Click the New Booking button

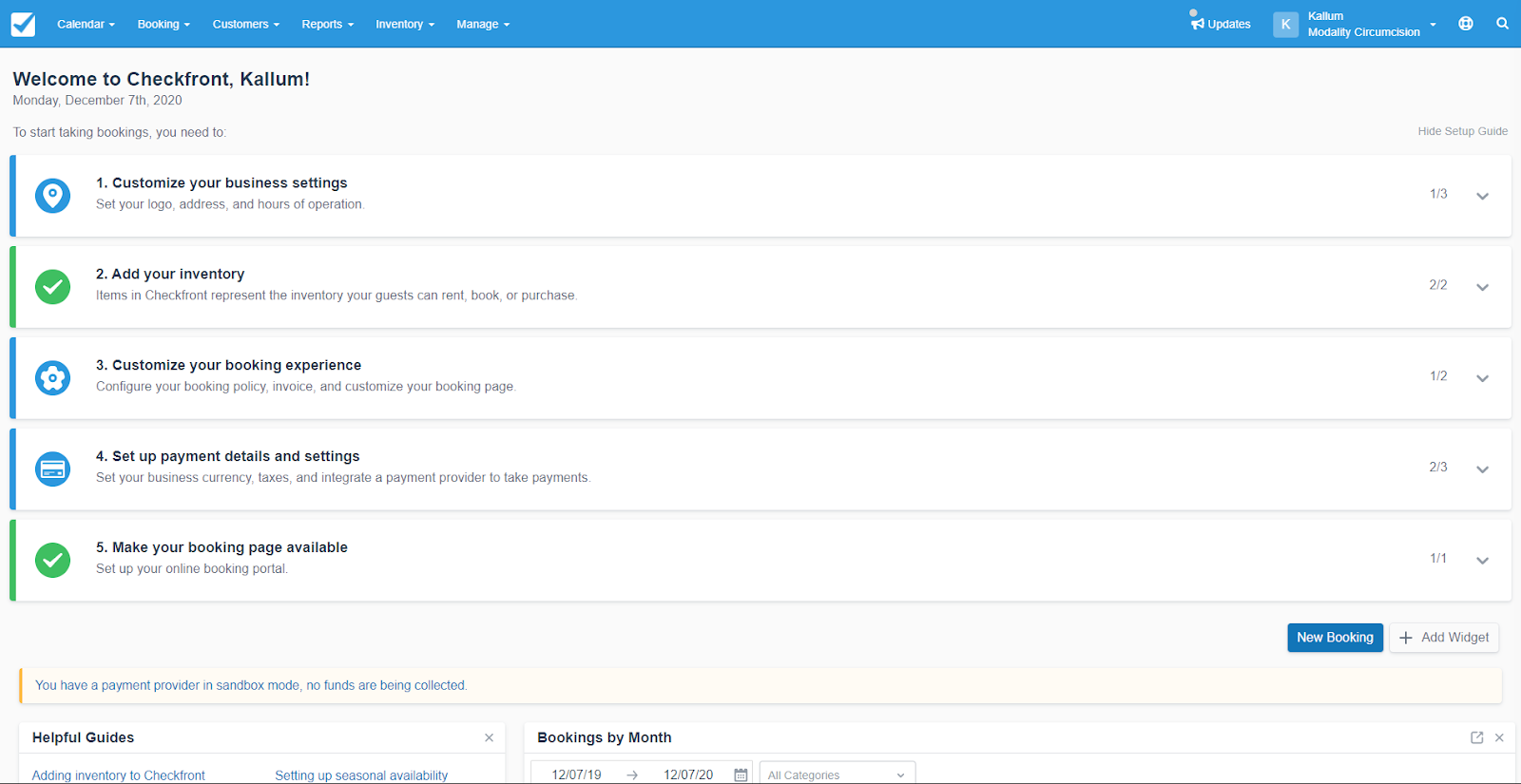click(x=1335, y=638)
